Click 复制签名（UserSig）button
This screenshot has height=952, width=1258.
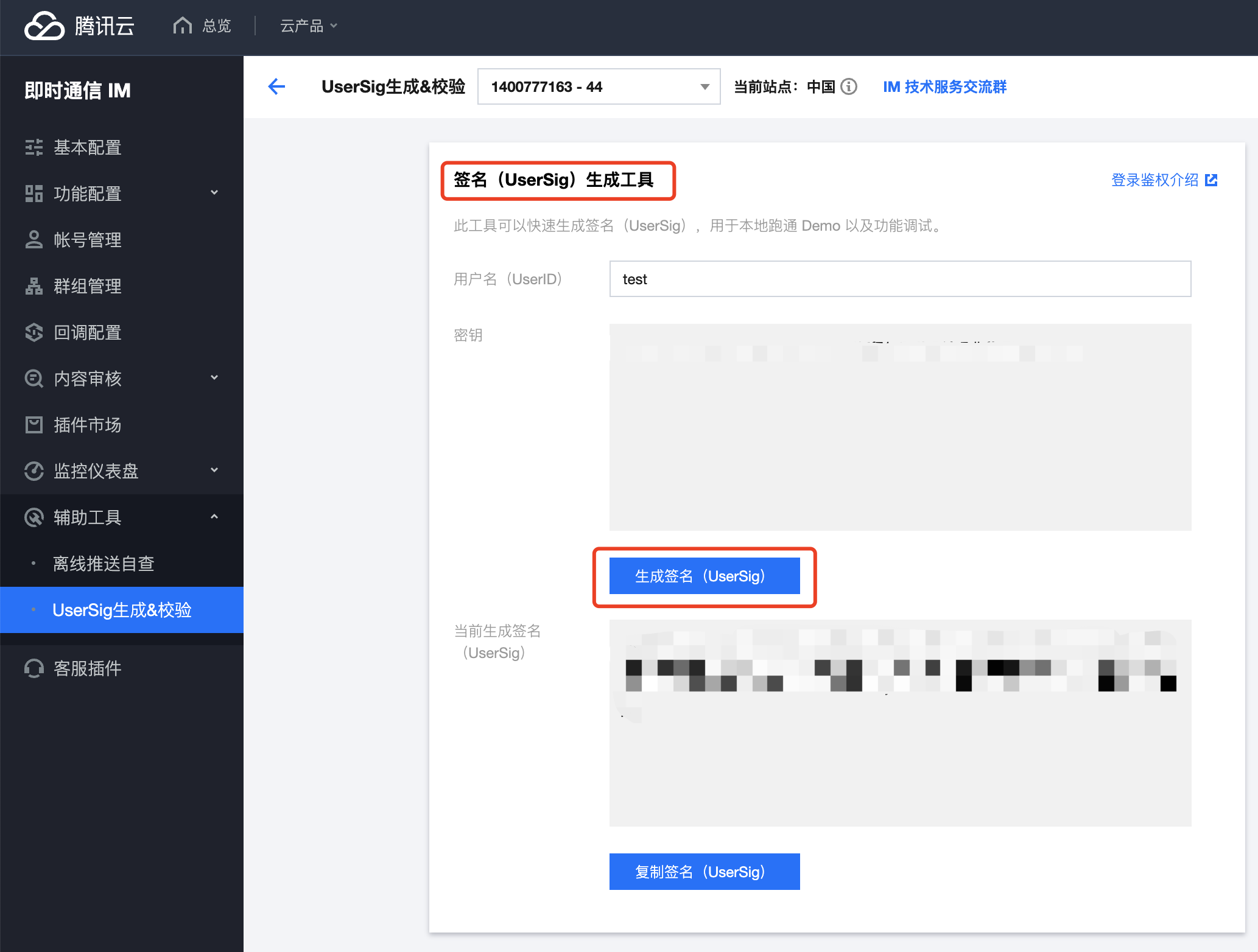pyautogui.click(x=705, y=872)
